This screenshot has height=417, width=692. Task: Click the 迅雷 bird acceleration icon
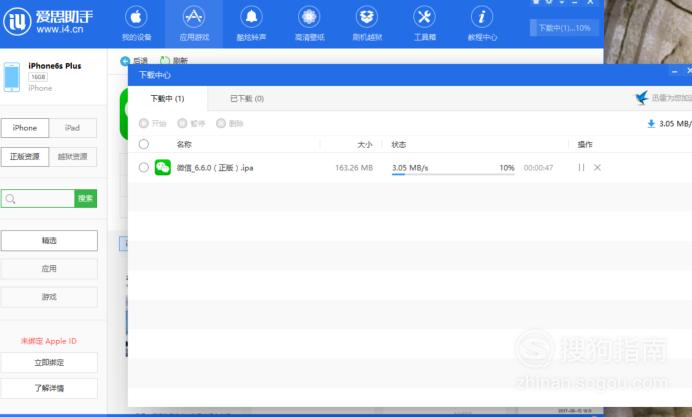click(x=642, y=98)
